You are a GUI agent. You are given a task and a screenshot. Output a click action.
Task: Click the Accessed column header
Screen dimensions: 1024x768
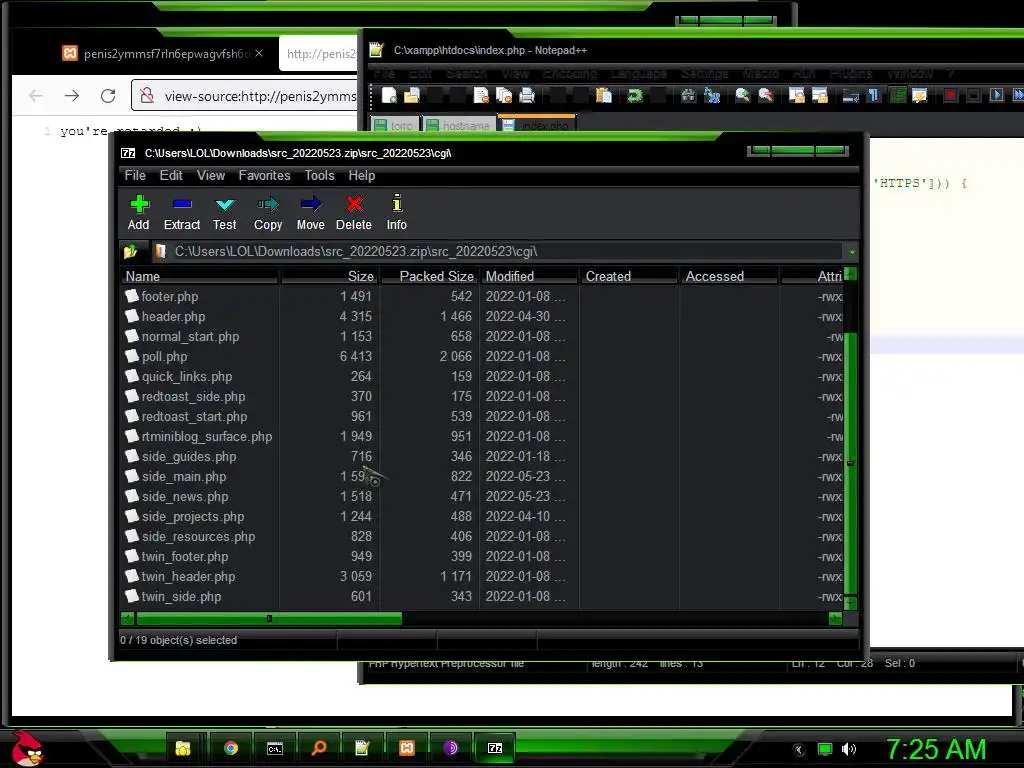[x=729, y=276]
